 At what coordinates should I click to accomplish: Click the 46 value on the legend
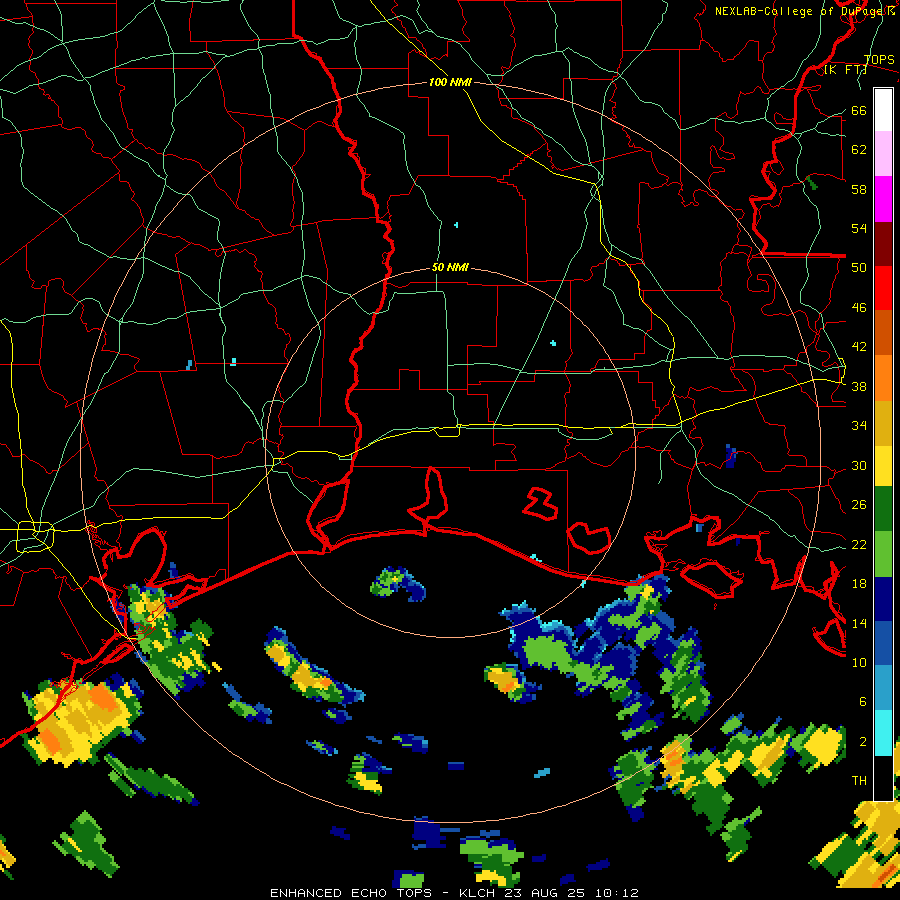(859, 308)
